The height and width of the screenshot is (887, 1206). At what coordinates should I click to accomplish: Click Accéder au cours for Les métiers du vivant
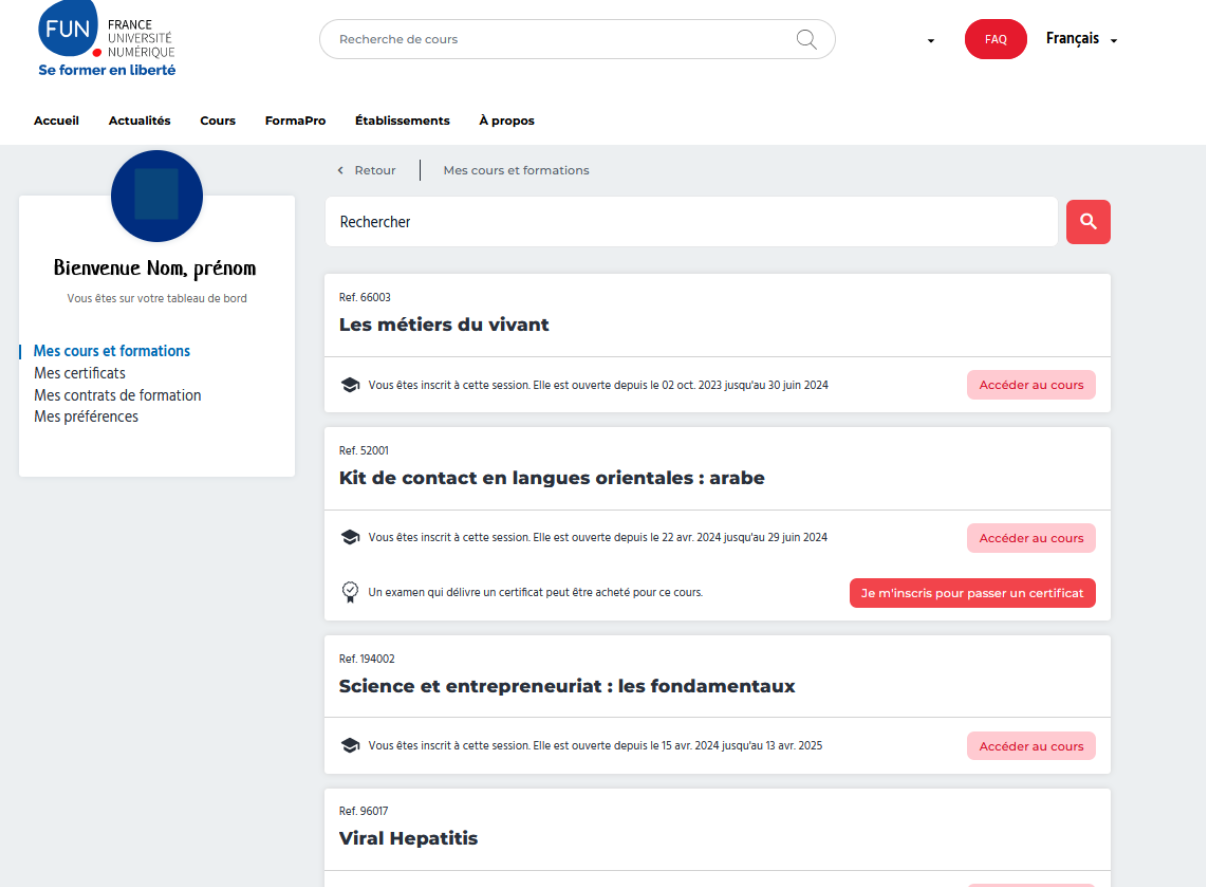click(x=1031, y=385)
